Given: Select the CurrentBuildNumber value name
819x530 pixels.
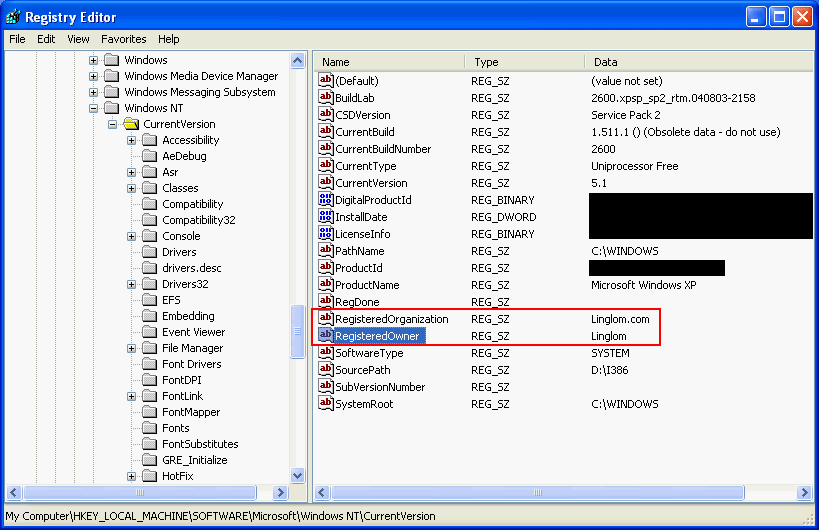Looking at the screenshot, I should [383, 149].
